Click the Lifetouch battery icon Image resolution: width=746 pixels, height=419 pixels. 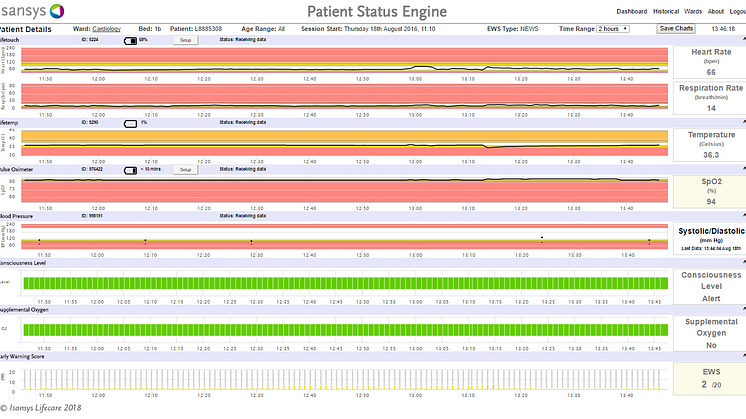coord(130,41)
